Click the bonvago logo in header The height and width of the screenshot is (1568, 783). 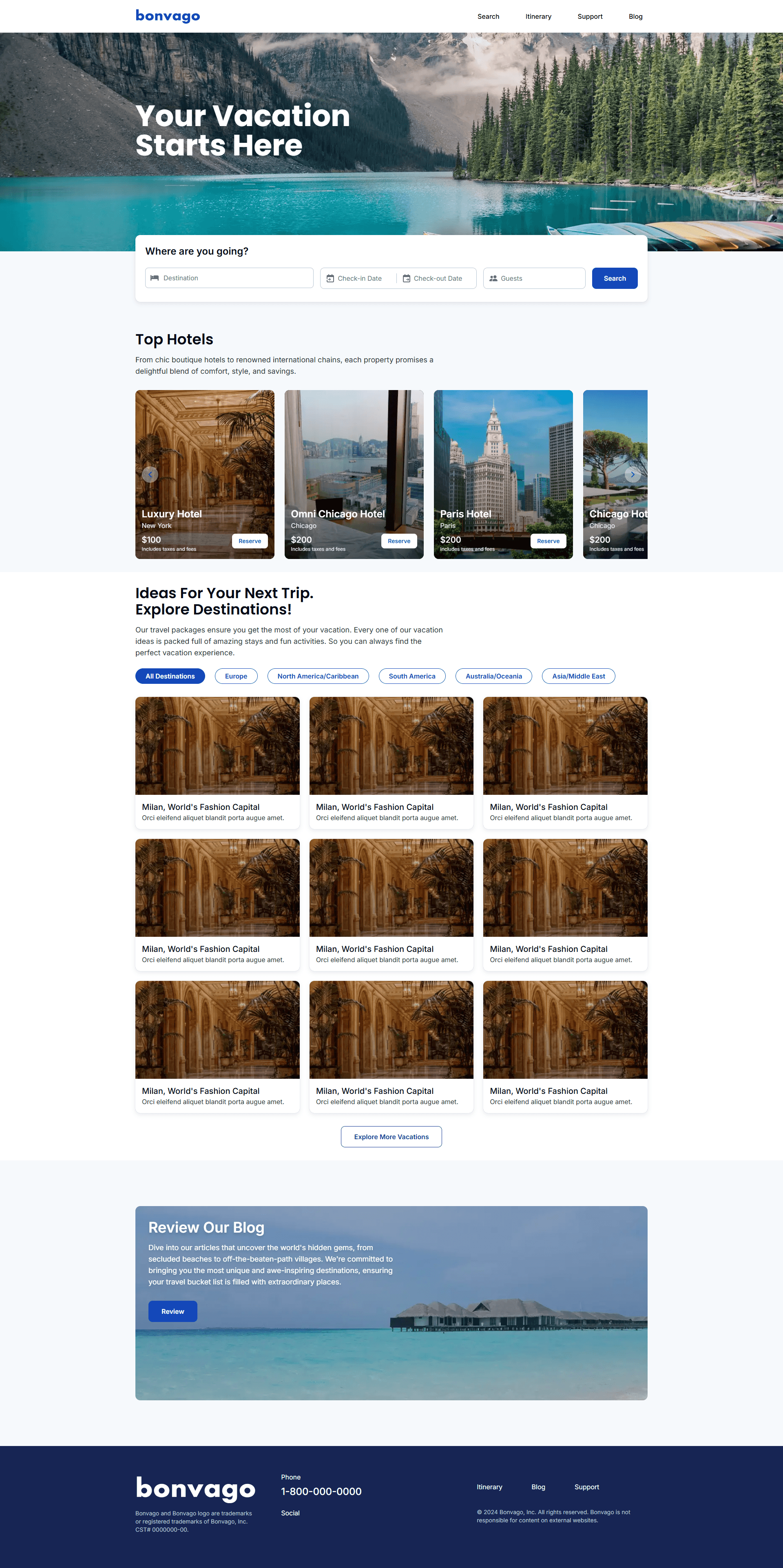click(x=167, y=16)
